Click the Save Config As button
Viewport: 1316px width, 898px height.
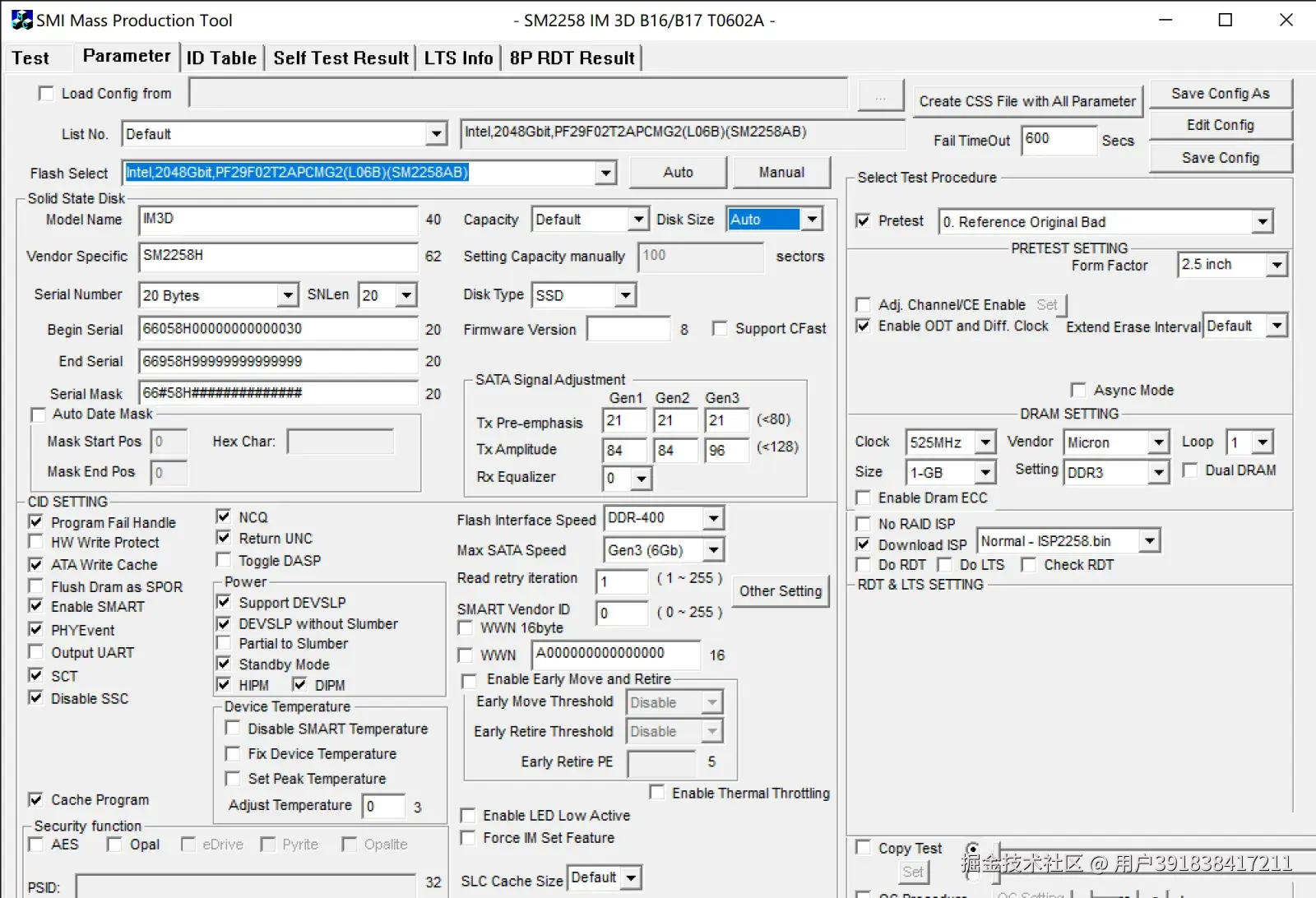1220,94
